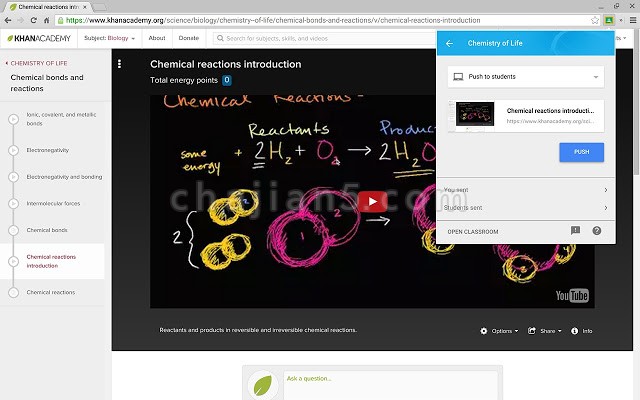Image resolution: width=640 pixels, height=400 pixels.
Task: Select Chemical reactions introduction in sidebar
Action: [51, 261]
